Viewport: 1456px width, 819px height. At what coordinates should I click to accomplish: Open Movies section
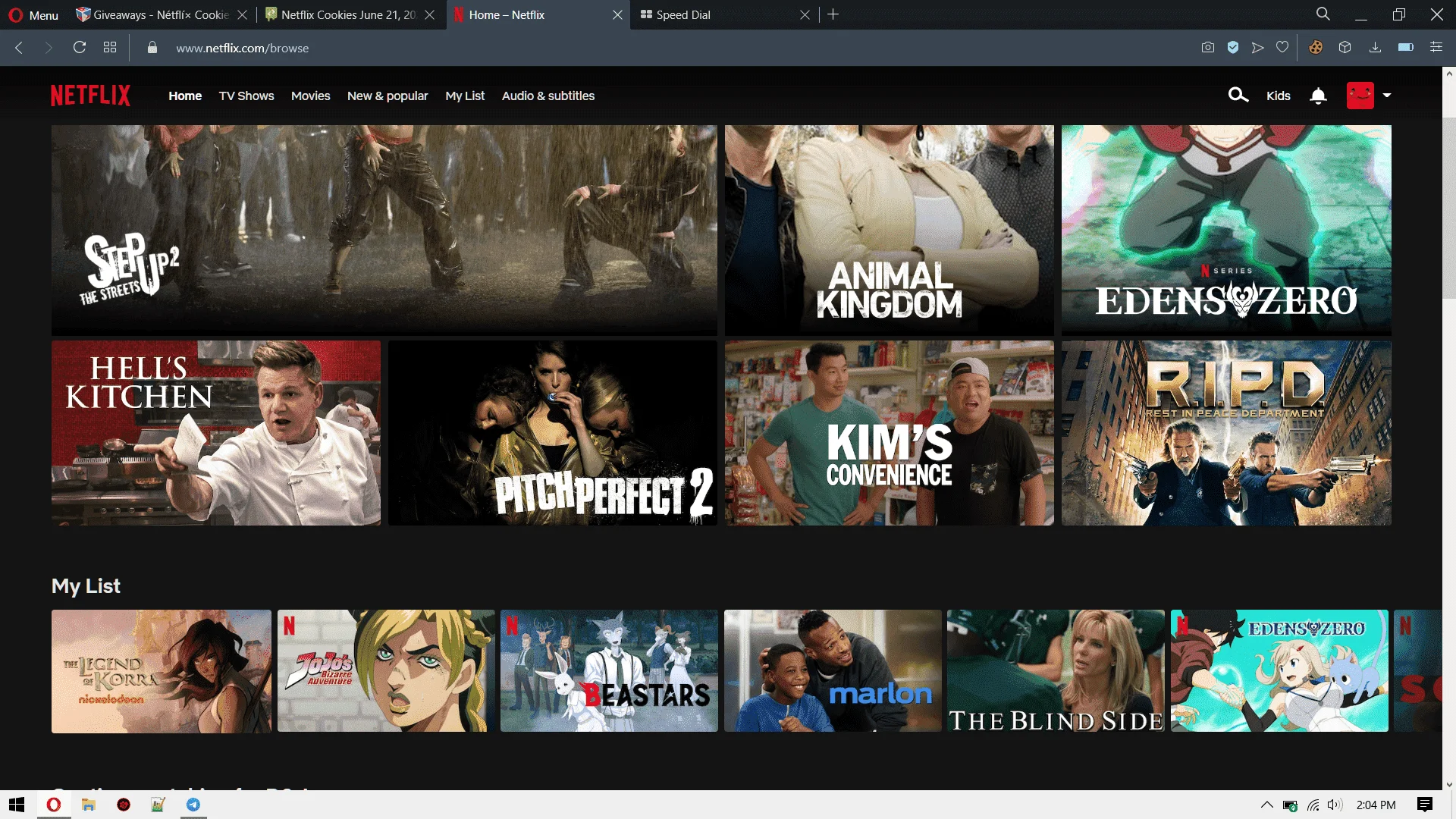click(x=310, y=96)
